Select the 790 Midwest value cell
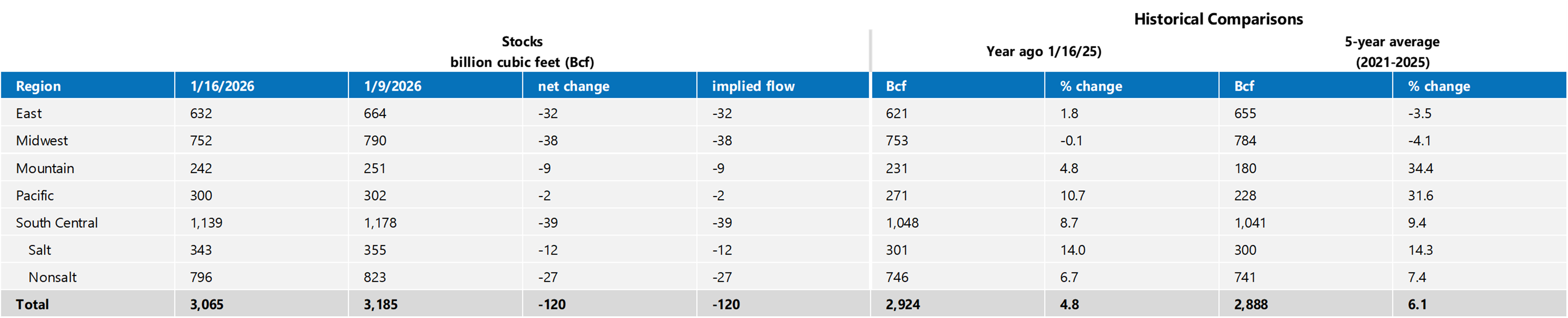Screen dimensions: 1568x318 375,141
